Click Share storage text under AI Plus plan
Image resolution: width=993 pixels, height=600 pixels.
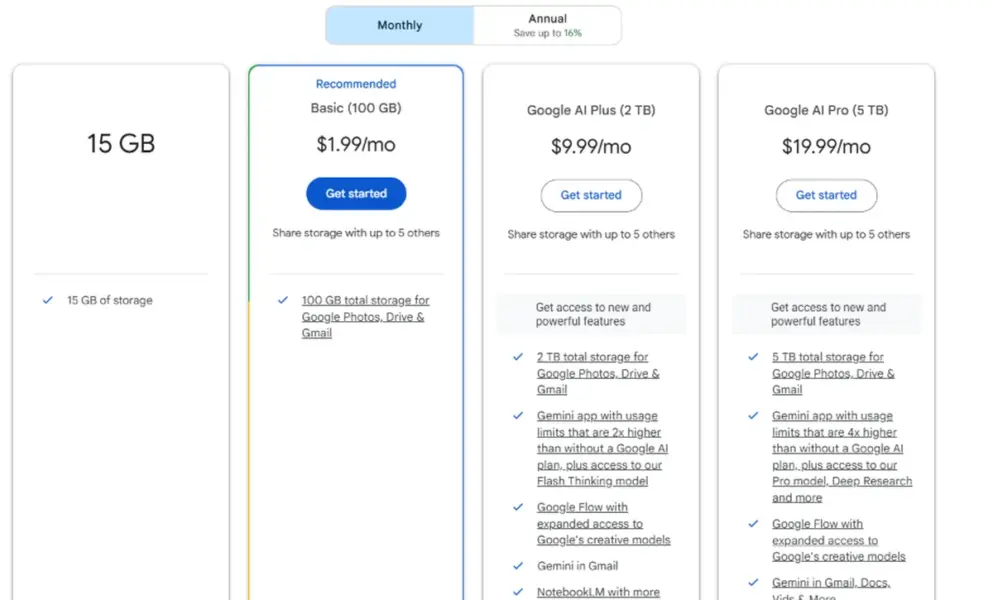(x=591, y=234)
